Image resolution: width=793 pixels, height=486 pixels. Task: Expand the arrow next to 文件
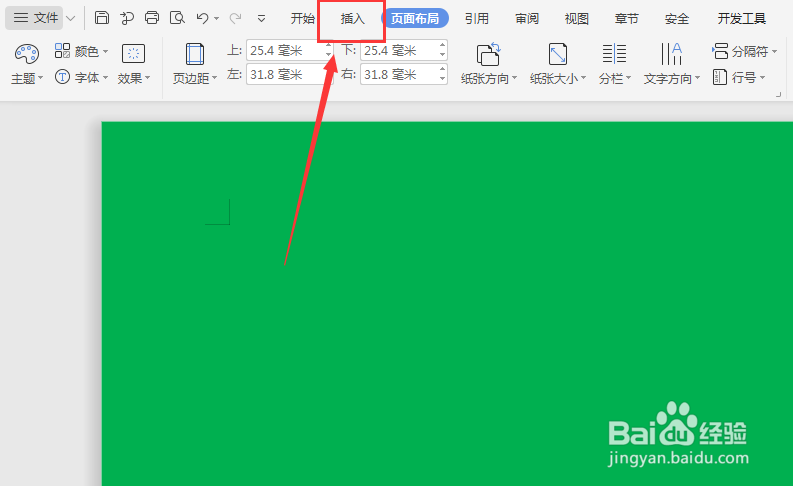pos(71,19)
